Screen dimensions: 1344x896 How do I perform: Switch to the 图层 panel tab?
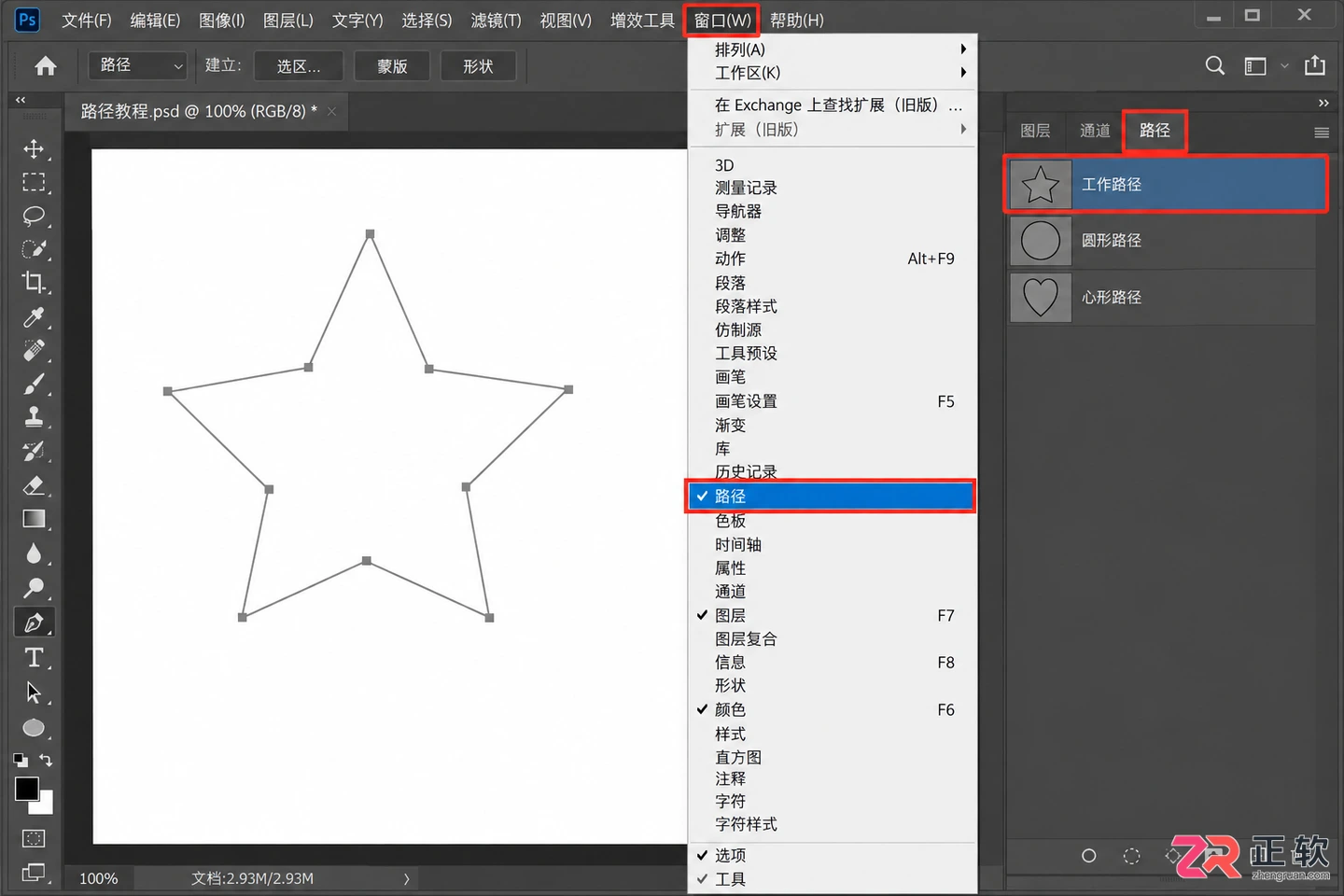[1035, 131]
